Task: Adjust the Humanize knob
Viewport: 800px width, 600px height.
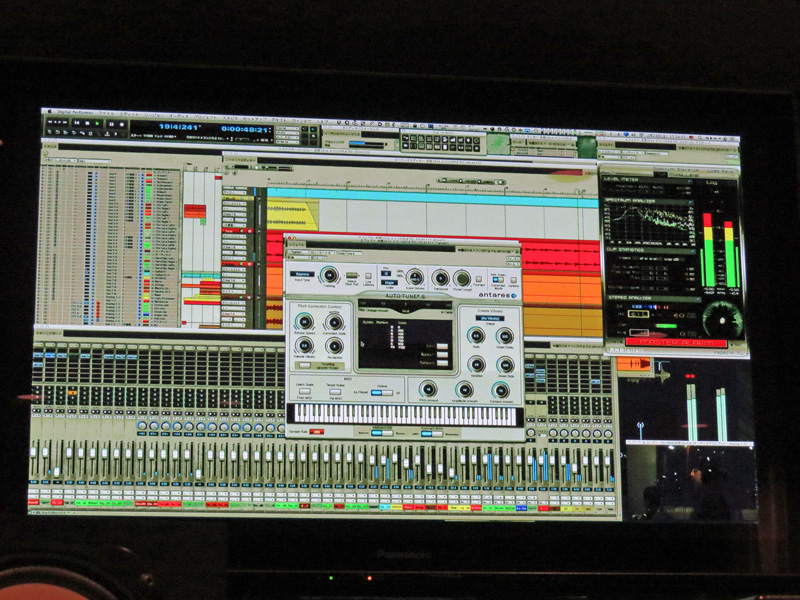Action: pyautogui.click(x=334, y=346)
